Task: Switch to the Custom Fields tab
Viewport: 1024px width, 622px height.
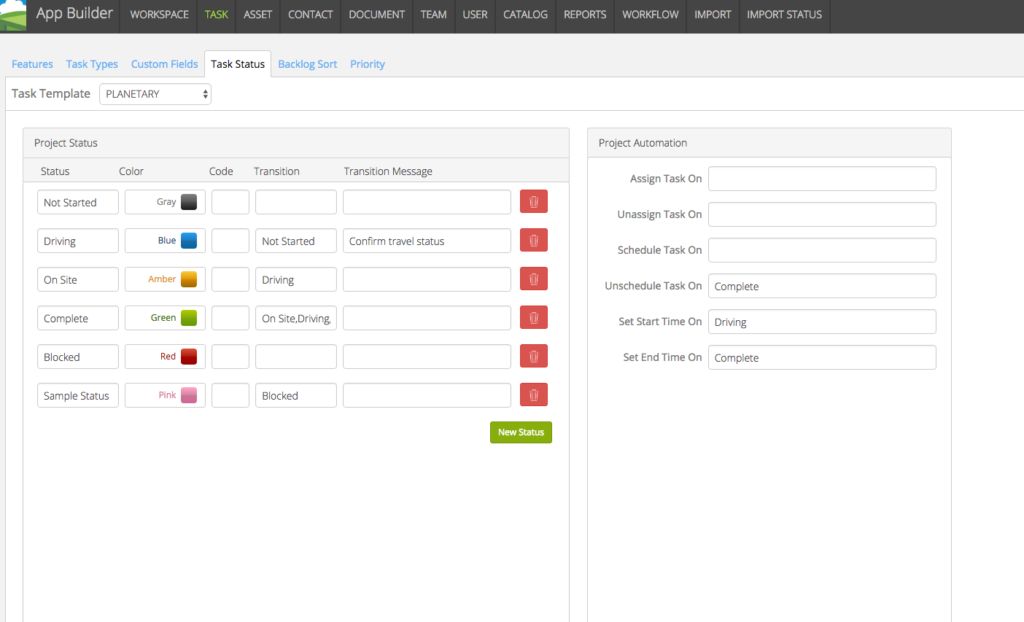Action: click(x=165, y=64)
